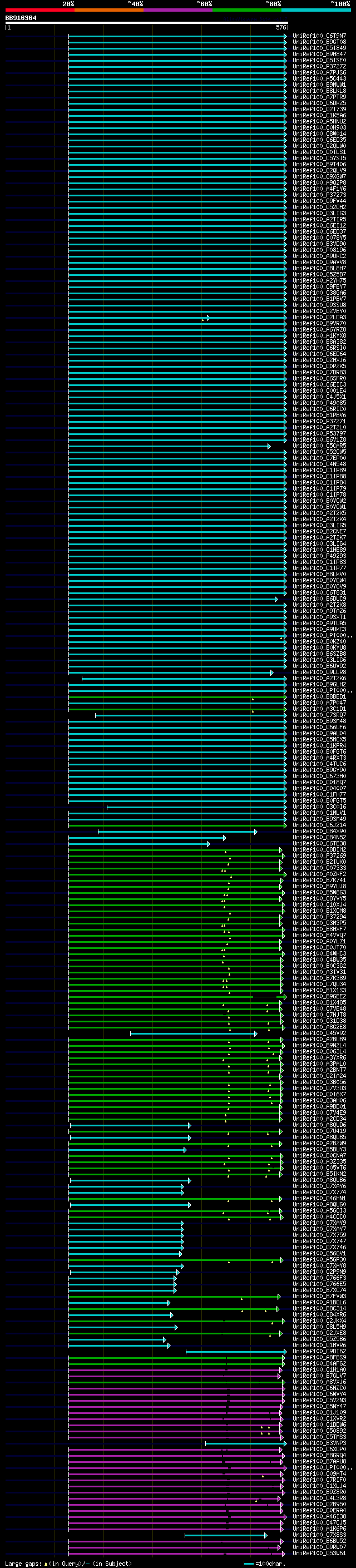The width and height of the screenshot is (356, 1568).
Task: Select hit label UniRef100_Q9XGW7
Action: tap(319, 176)
